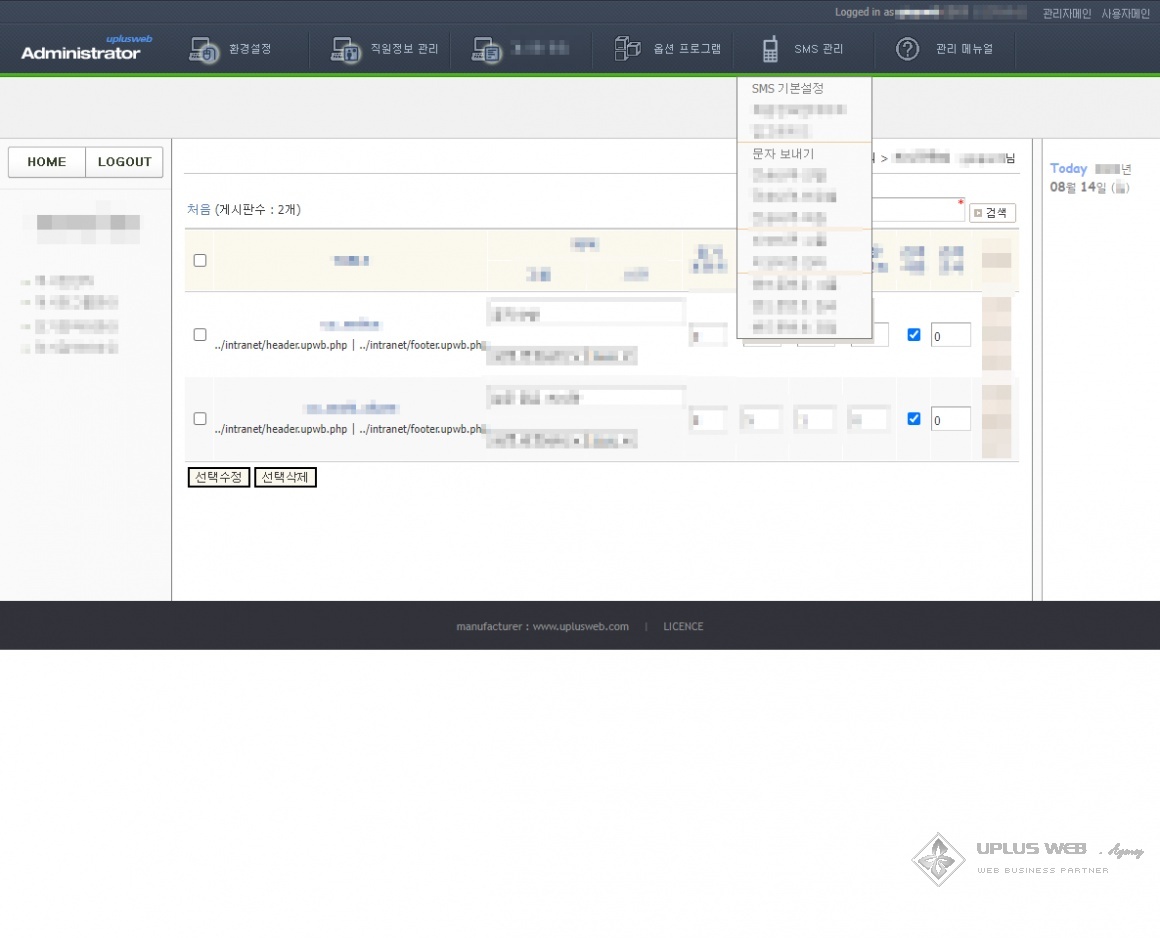The height and width of the screenshot is (938, 1160).
Task: Tick the select-all checkbox in table header
Action: (x=200, y=260)
